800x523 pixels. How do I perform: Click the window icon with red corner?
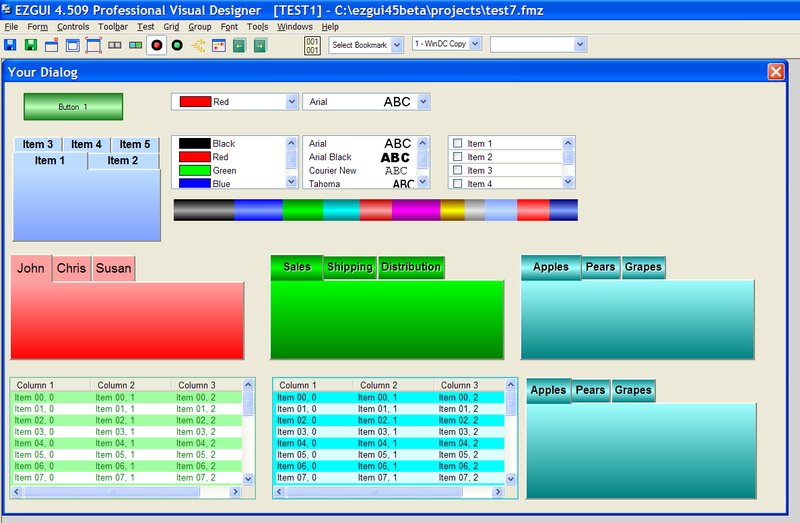click(52, 45)
